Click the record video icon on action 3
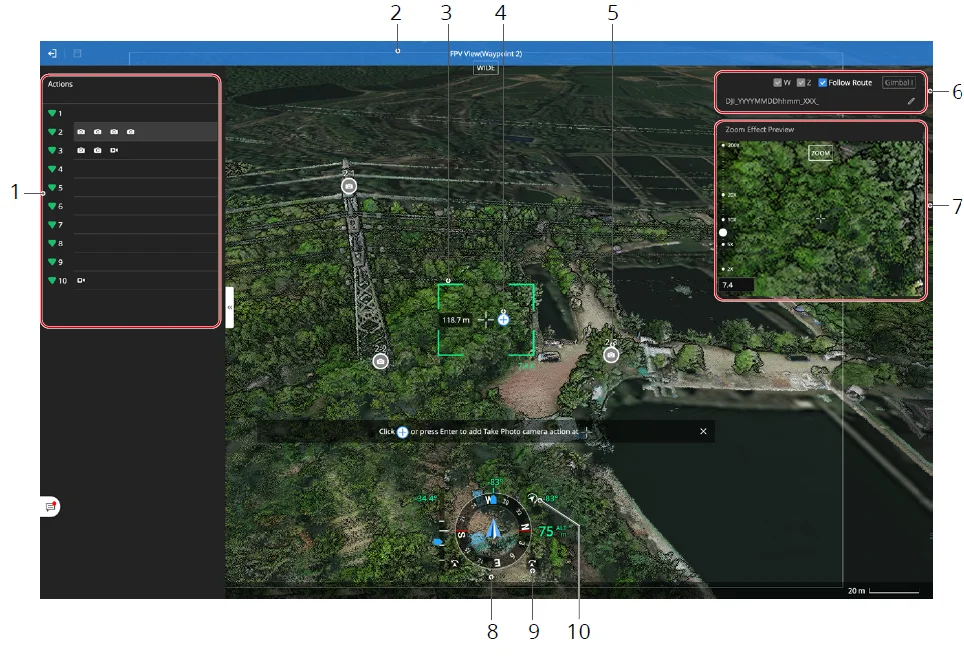Image resolution: width=964 pixels, height=661 pixels. (113, 149)
